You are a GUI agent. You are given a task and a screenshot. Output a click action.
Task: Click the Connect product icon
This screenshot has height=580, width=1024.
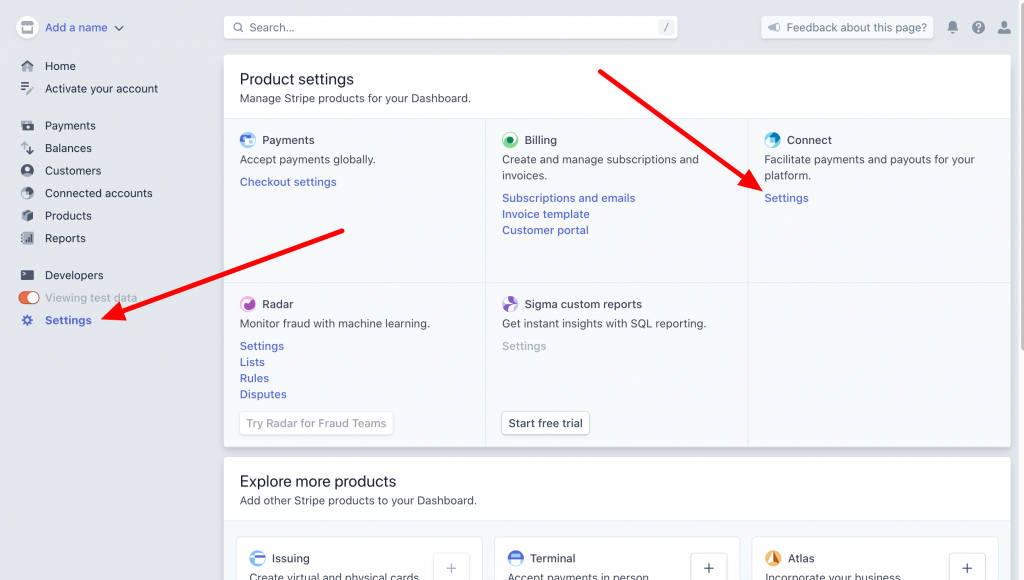click(x=773, y=140)
